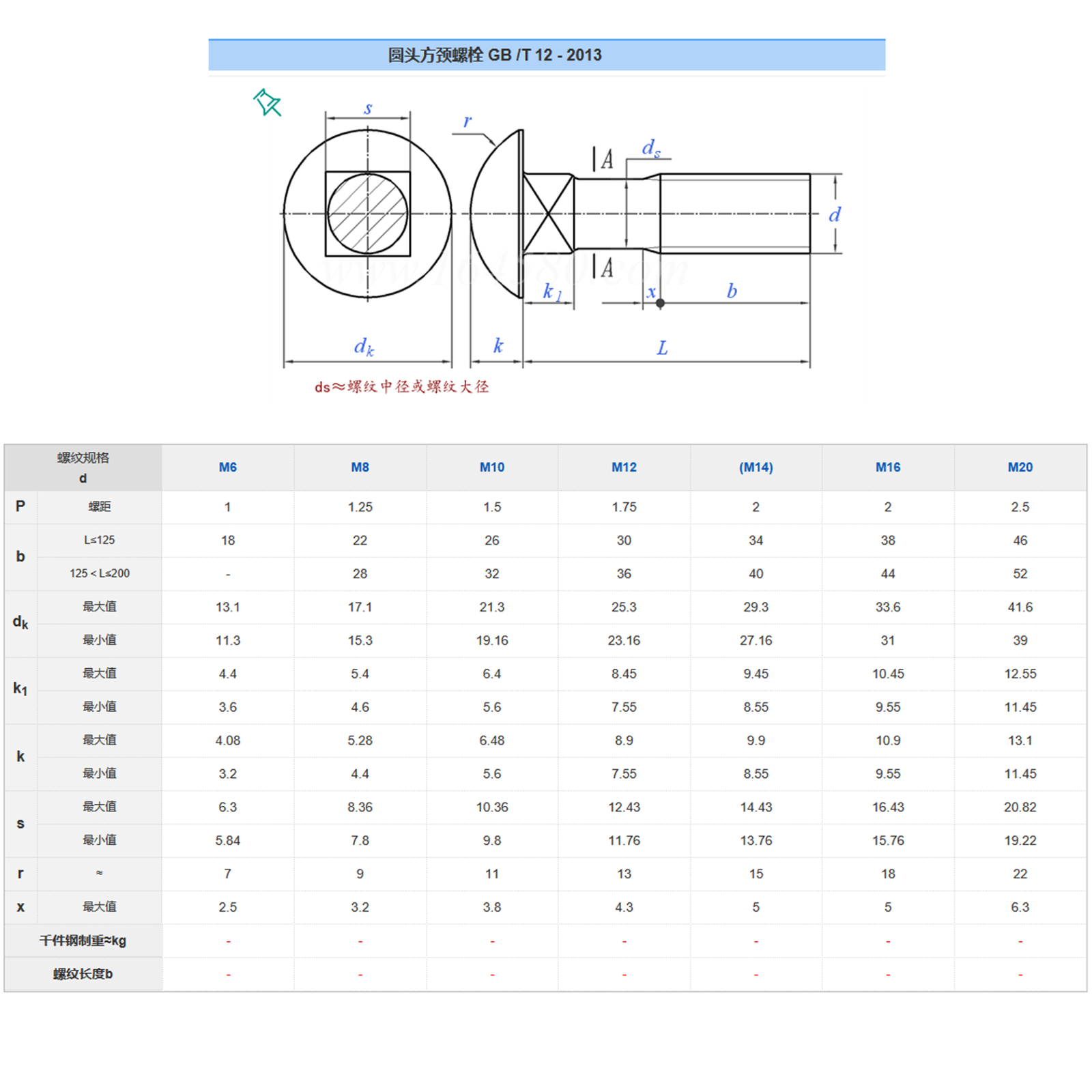The width and height of the screenshot is (1092, 1092).
Task: Click the value 23.16 in the M12 column
Action: 624,640
